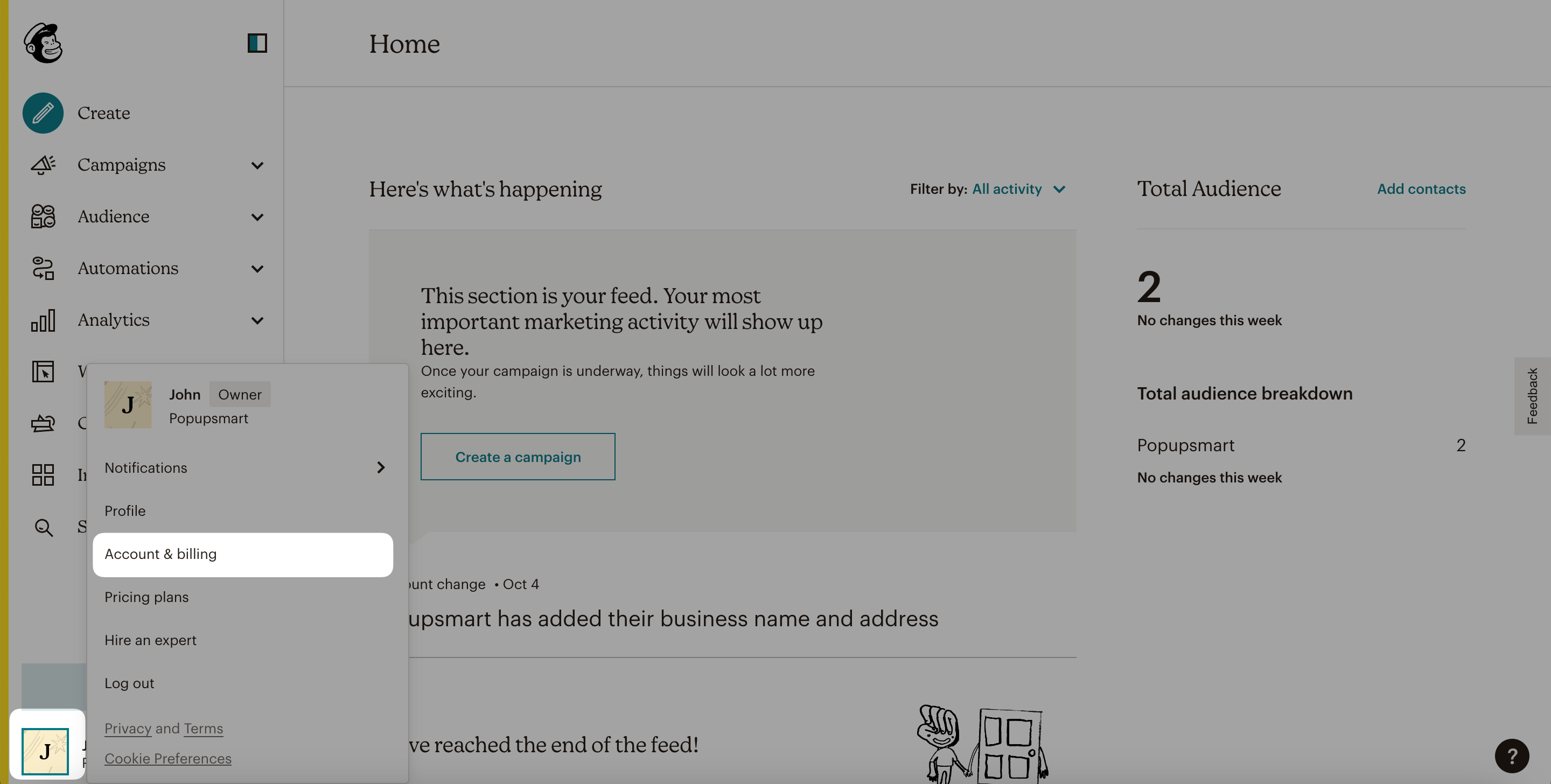Expand the Campaigns section chevron
Screen dimensions: 1551x784
pos(258,165)
